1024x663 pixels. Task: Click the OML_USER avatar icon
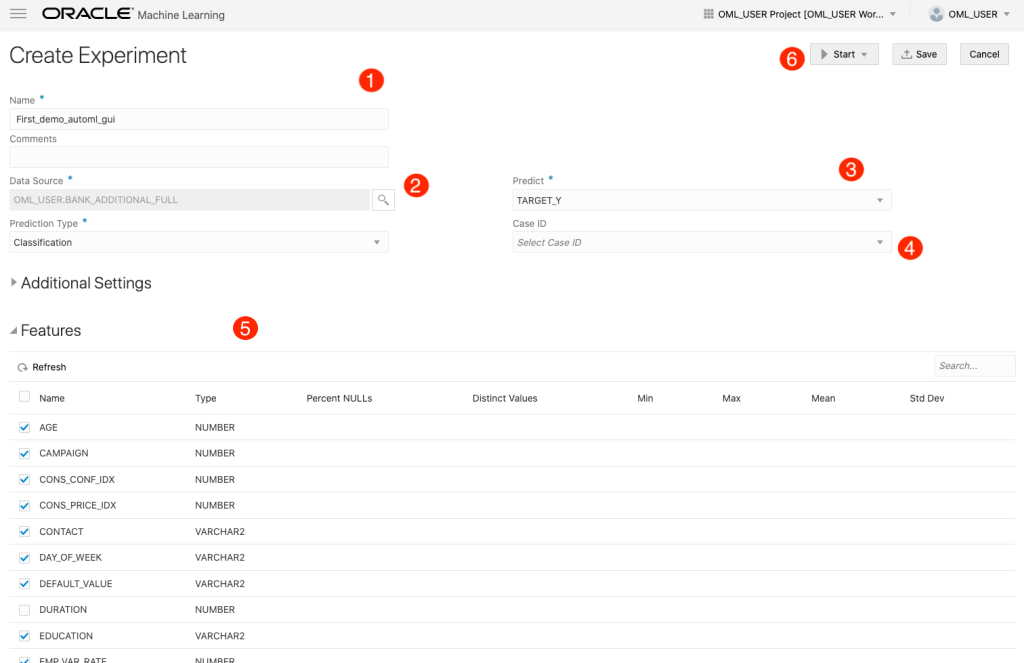click(936, 14)
